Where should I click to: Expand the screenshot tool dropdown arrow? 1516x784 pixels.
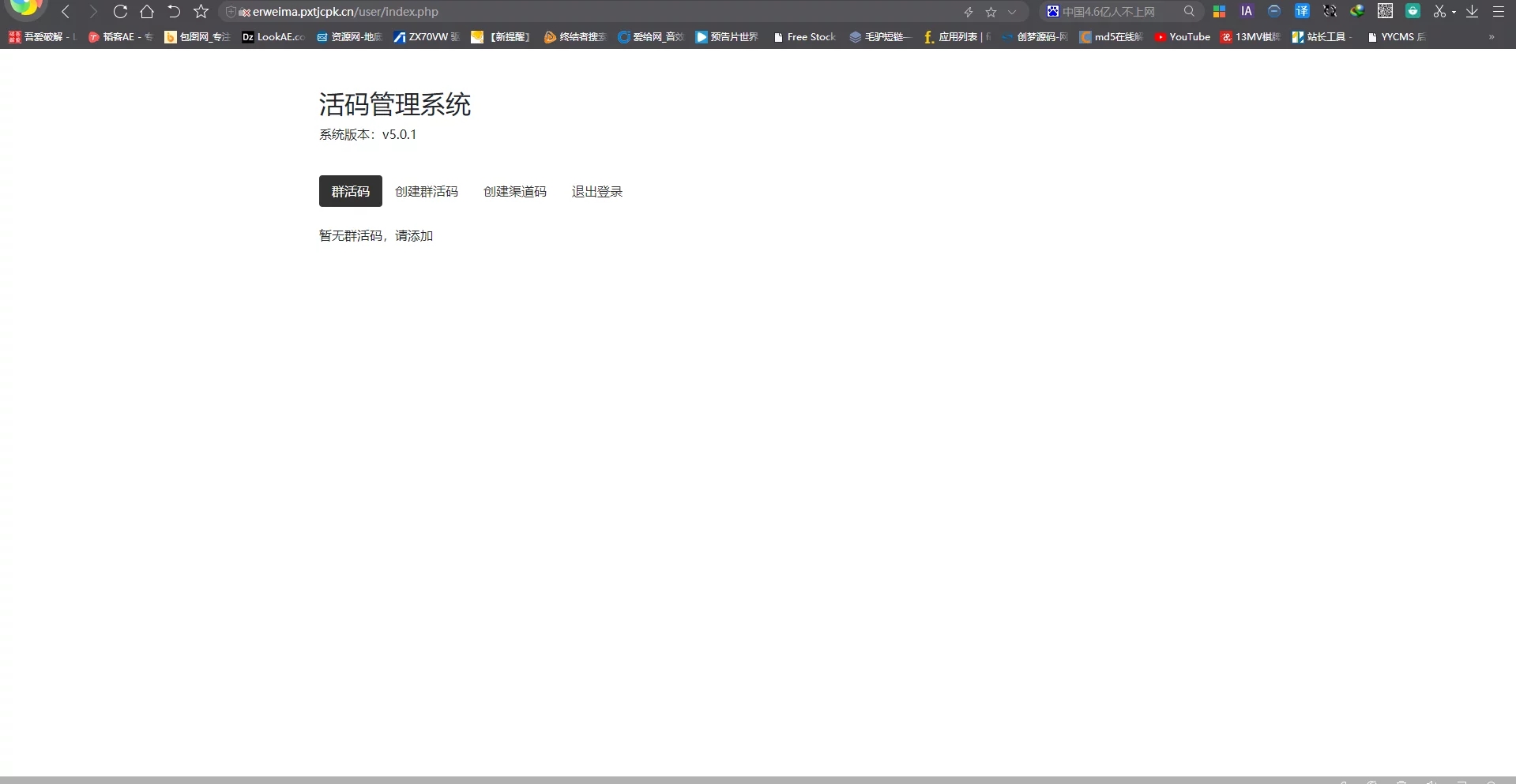(1454, 12)
